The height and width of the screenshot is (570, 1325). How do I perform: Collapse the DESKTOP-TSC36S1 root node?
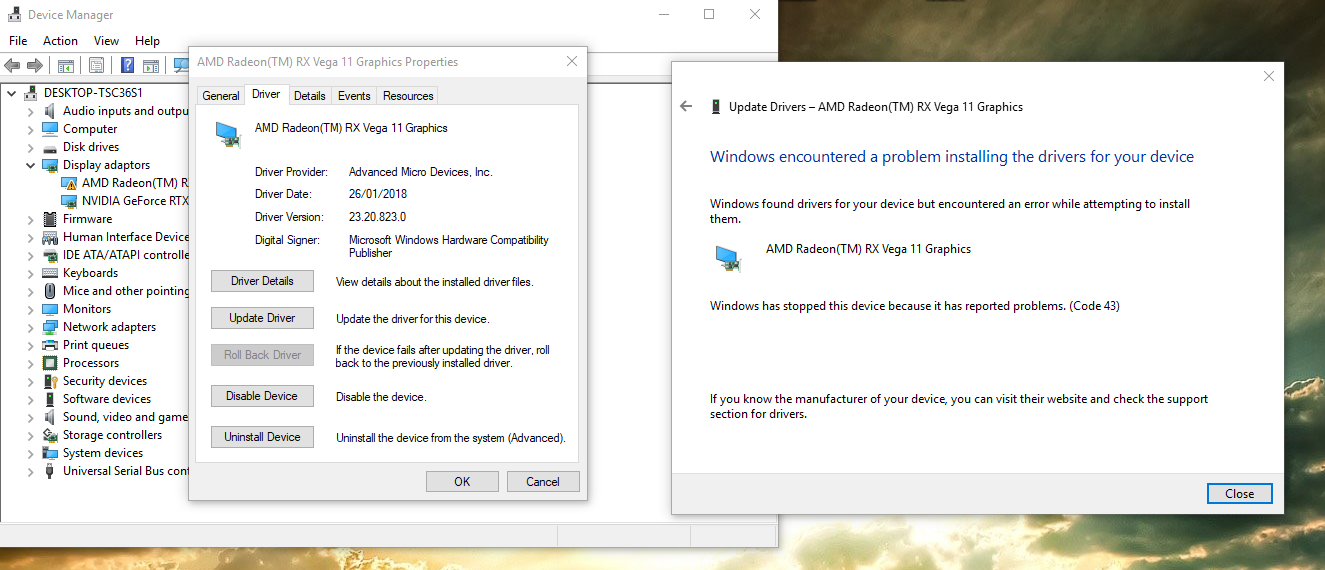pyautogui.click(x=12, y=93)
